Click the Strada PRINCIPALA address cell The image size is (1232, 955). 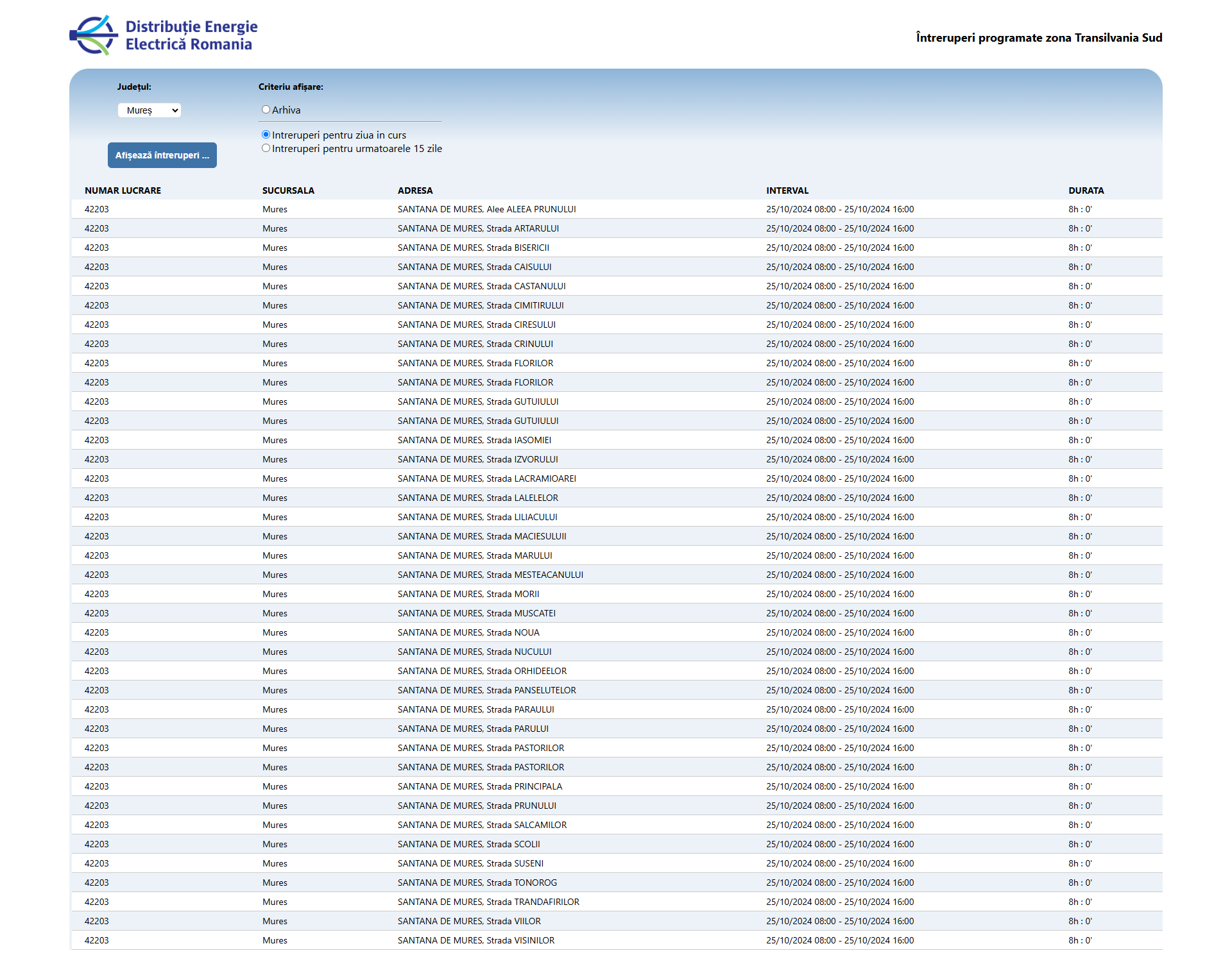coord(479,786)
